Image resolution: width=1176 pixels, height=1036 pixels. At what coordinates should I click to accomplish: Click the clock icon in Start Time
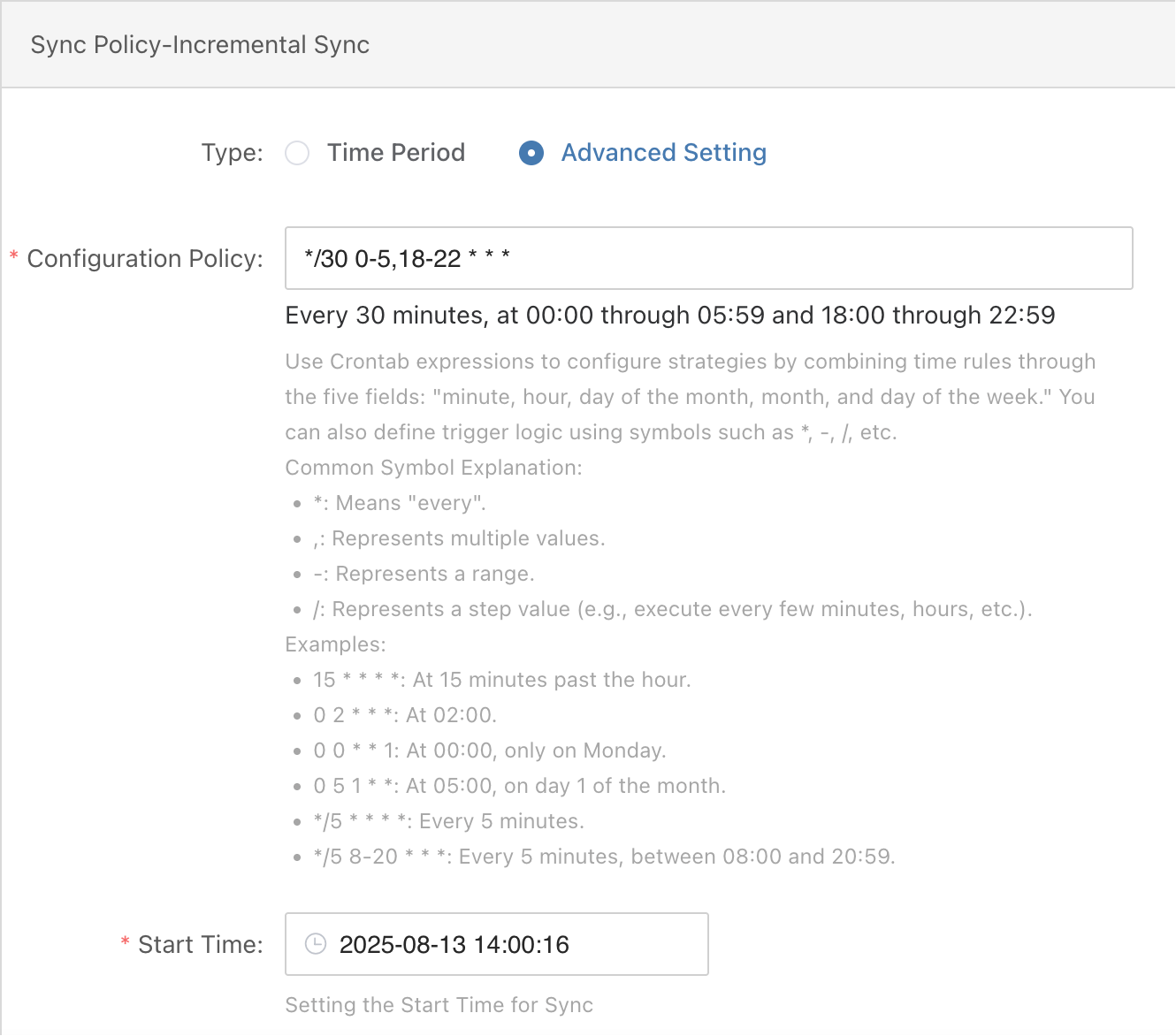pos(315,944)
